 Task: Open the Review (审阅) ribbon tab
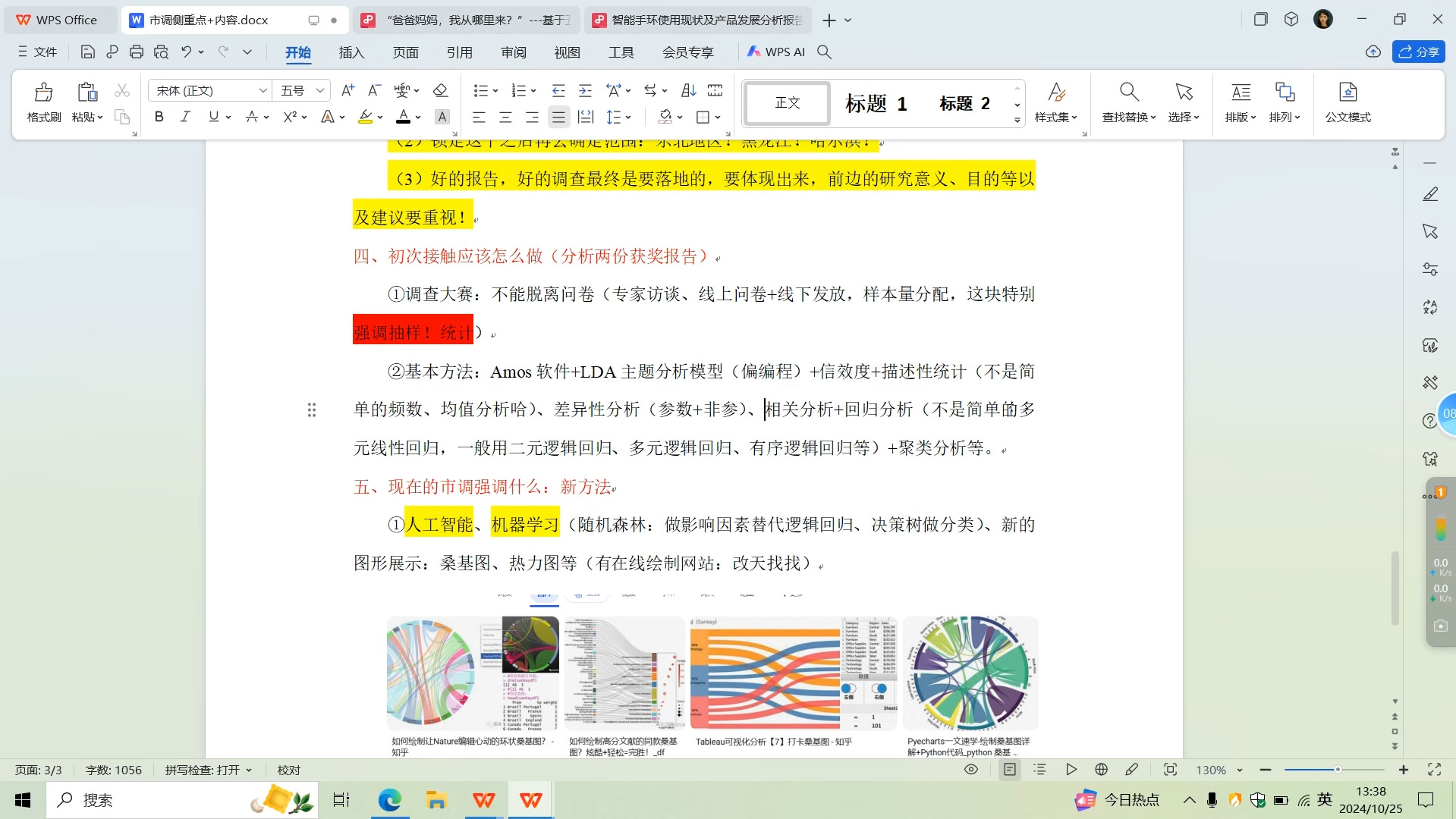(514, 52)
